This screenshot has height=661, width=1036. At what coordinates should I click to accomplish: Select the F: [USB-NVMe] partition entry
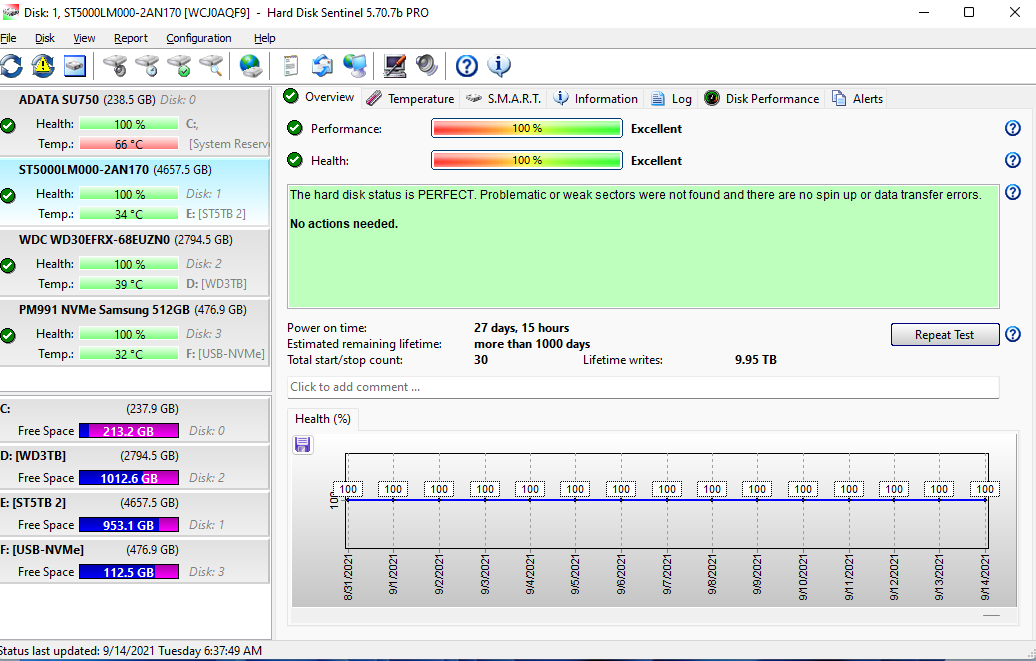[x=135, y=561]
